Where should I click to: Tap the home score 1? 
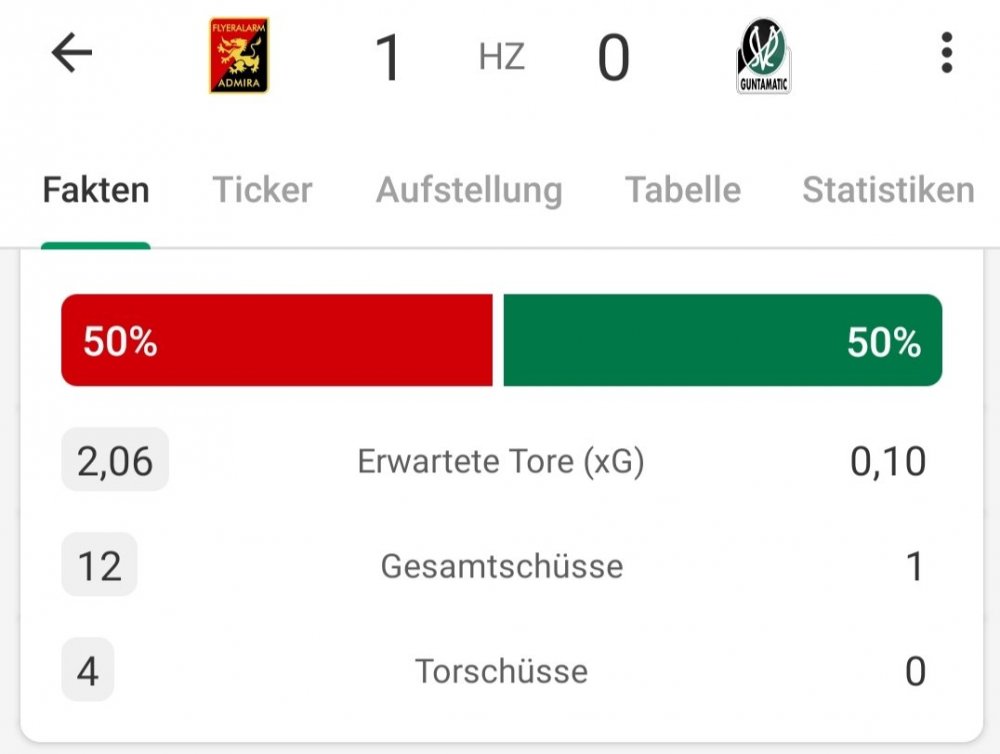[388, 57]
